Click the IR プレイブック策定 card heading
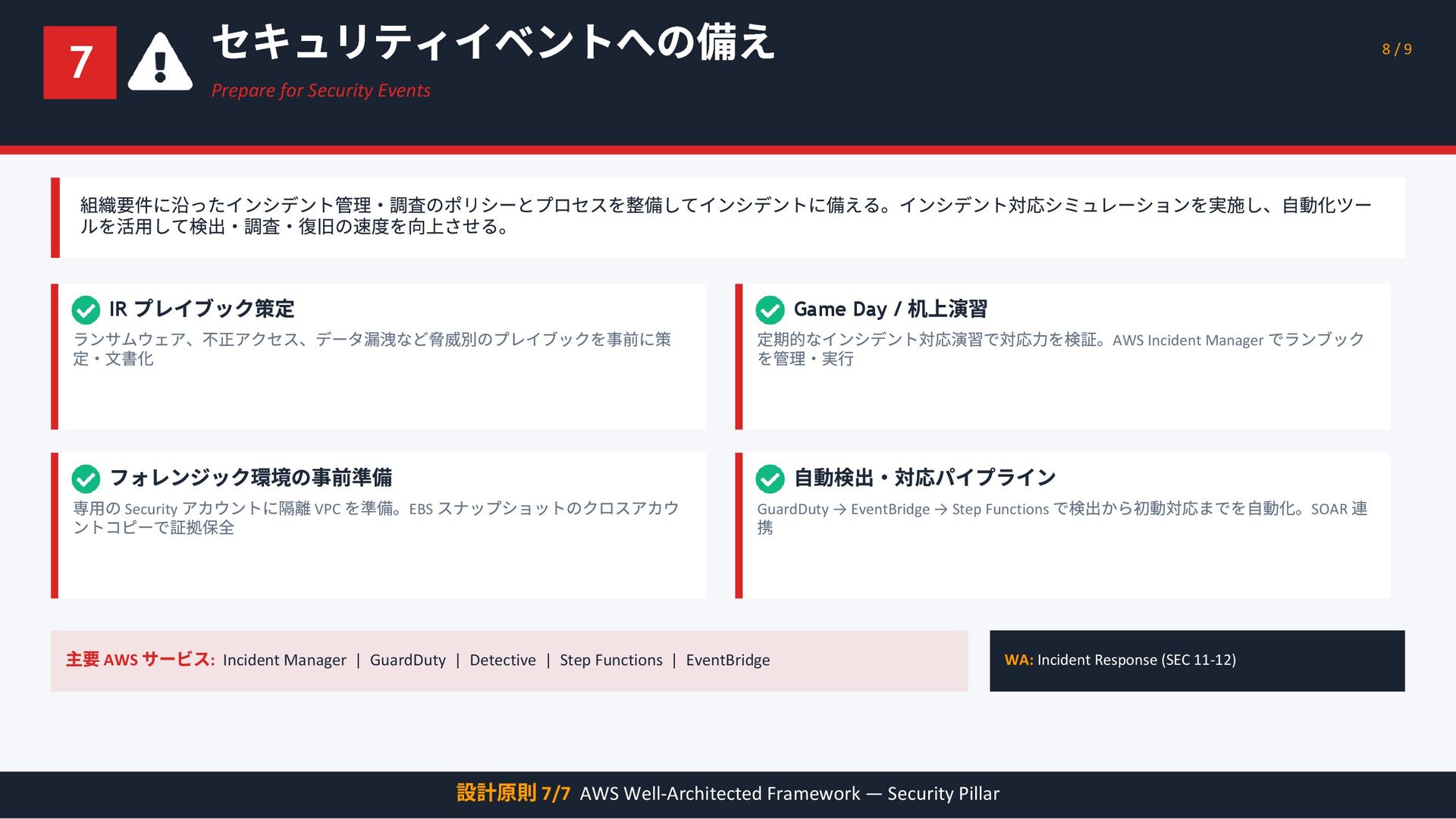 tap(202, 309)
